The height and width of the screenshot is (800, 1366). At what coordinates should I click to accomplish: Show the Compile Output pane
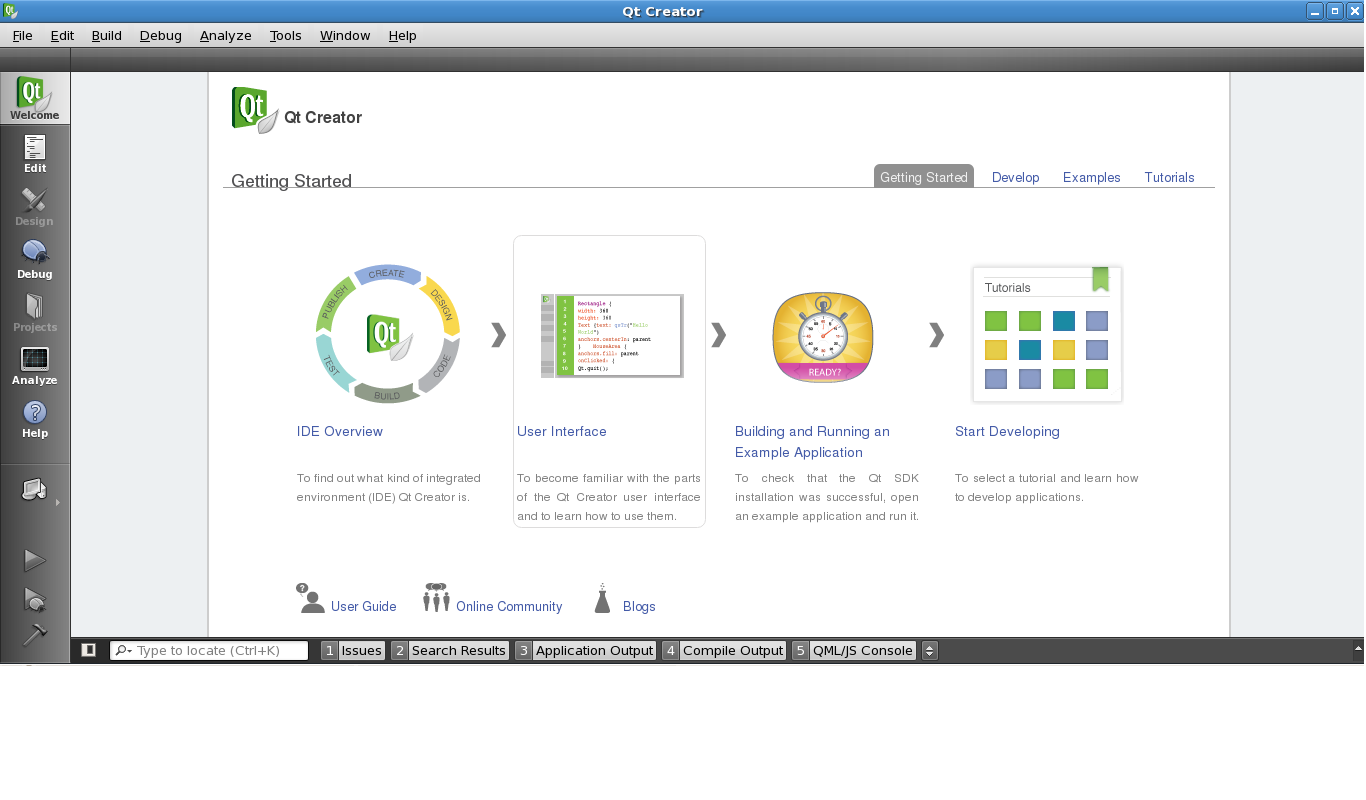(724, 651)
